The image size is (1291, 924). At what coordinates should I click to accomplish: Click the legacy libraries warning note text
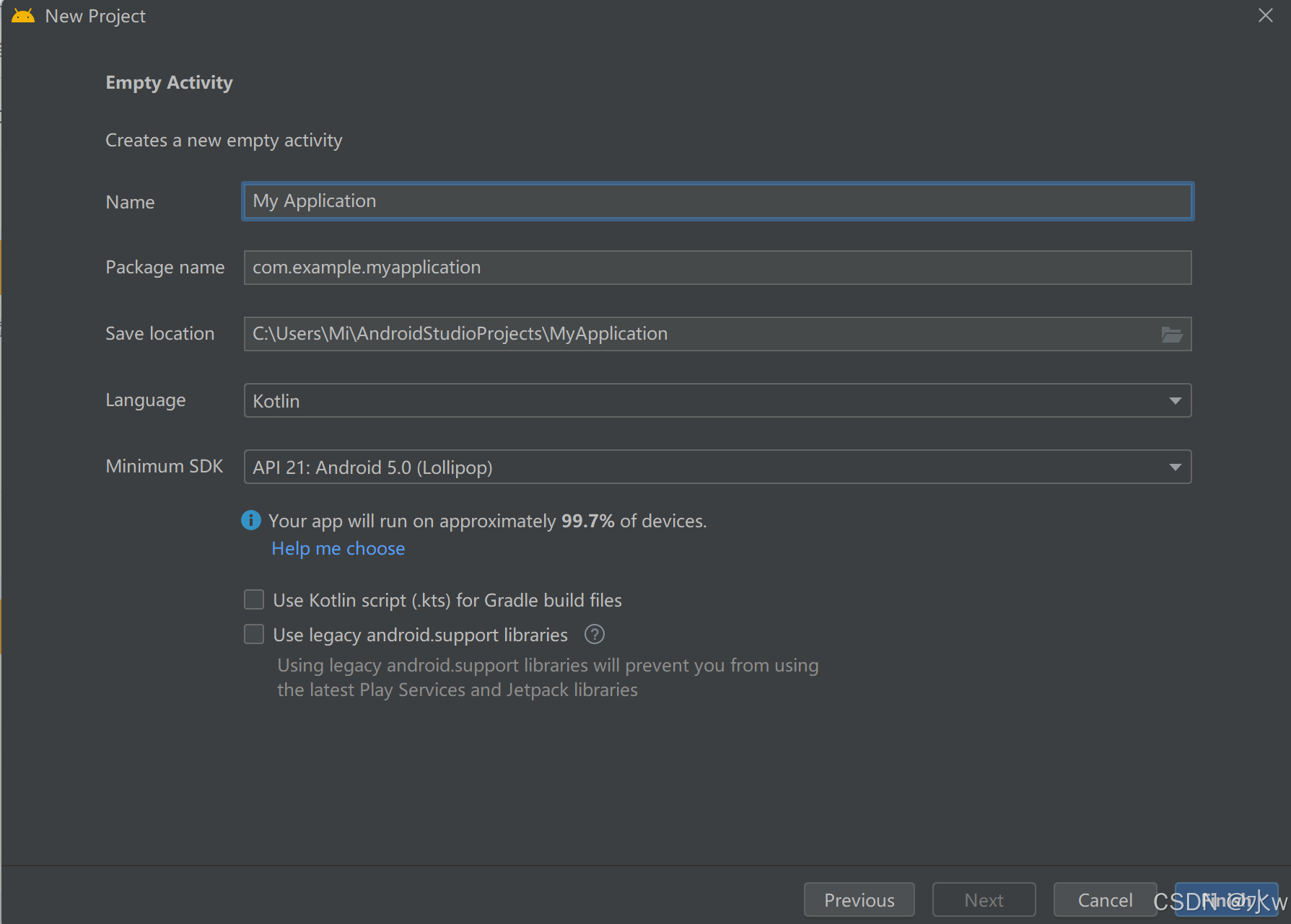tap(548, 677)
